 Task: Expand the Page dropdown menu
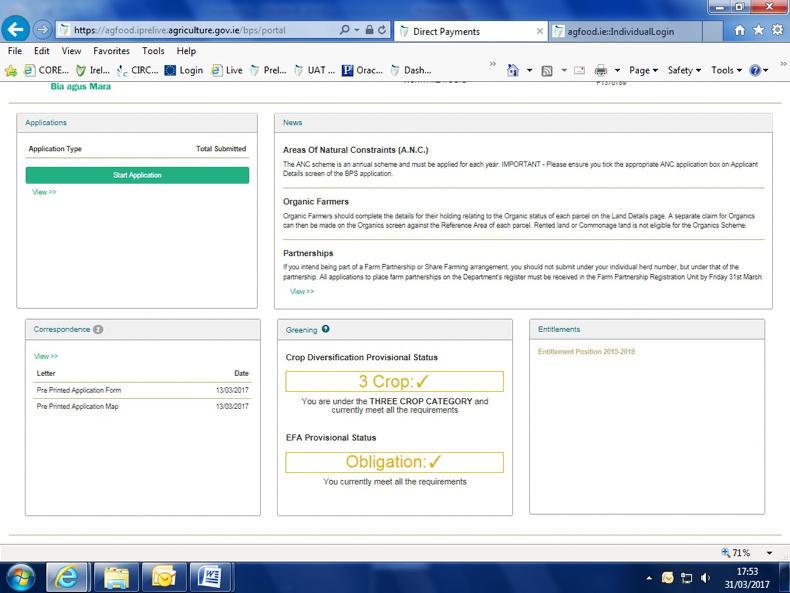click(642, 70)
